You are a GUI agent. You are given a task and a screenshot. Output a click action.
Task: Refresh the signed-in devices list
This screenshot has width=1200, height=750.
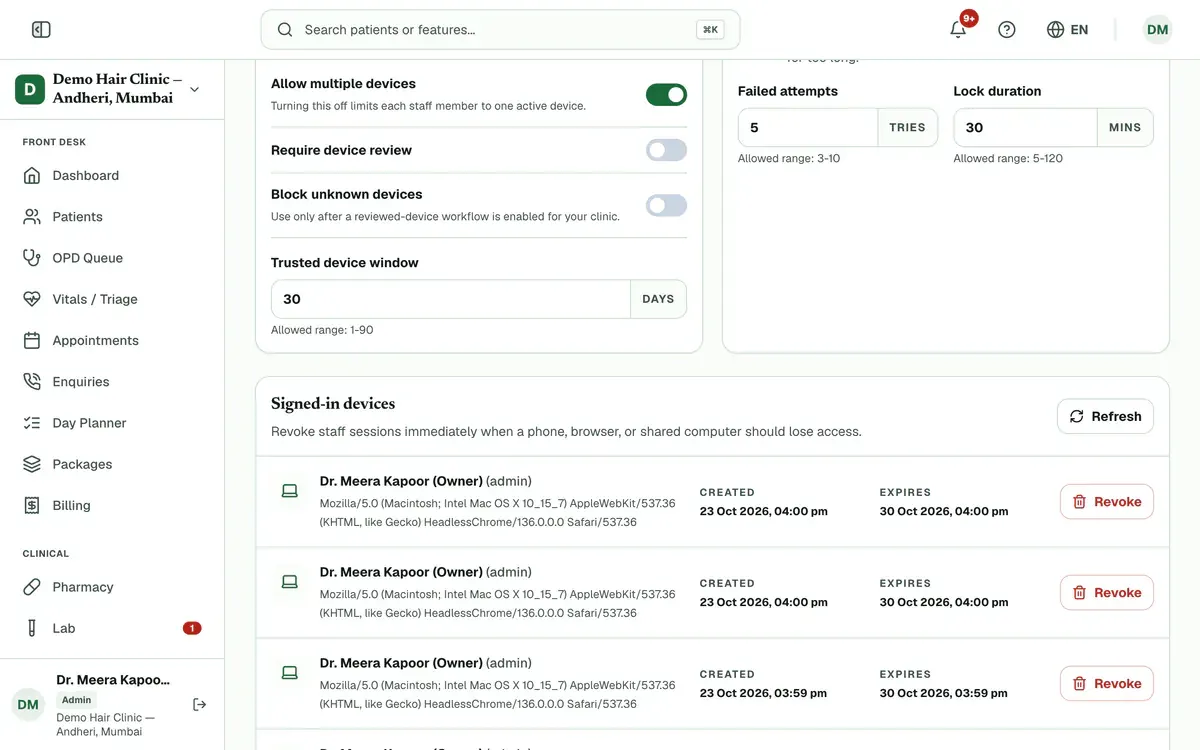(x=1105, y=417)
